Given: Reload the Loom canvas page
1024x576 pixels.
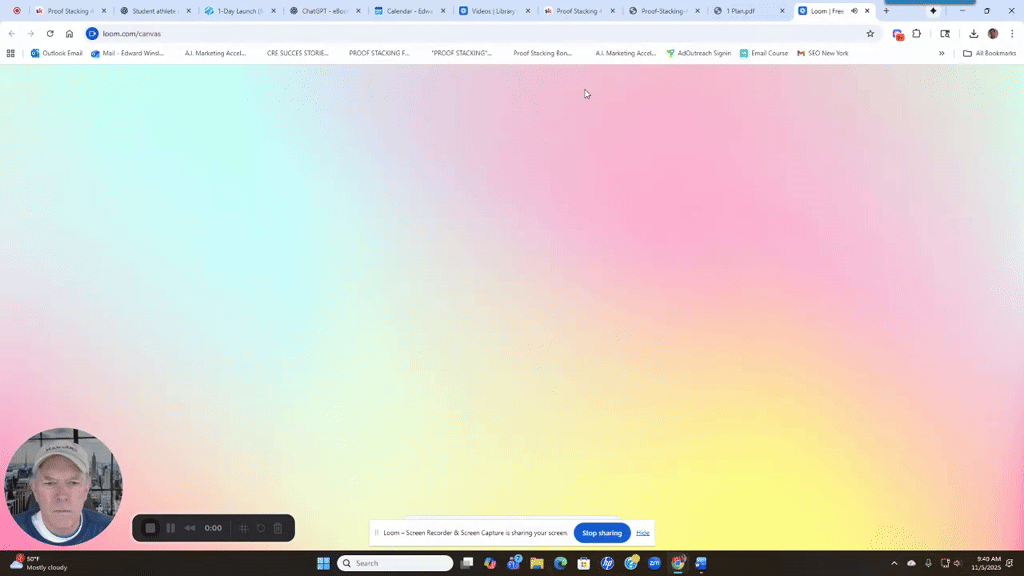Looking at the screenshot, I should (x=50, y=33).
